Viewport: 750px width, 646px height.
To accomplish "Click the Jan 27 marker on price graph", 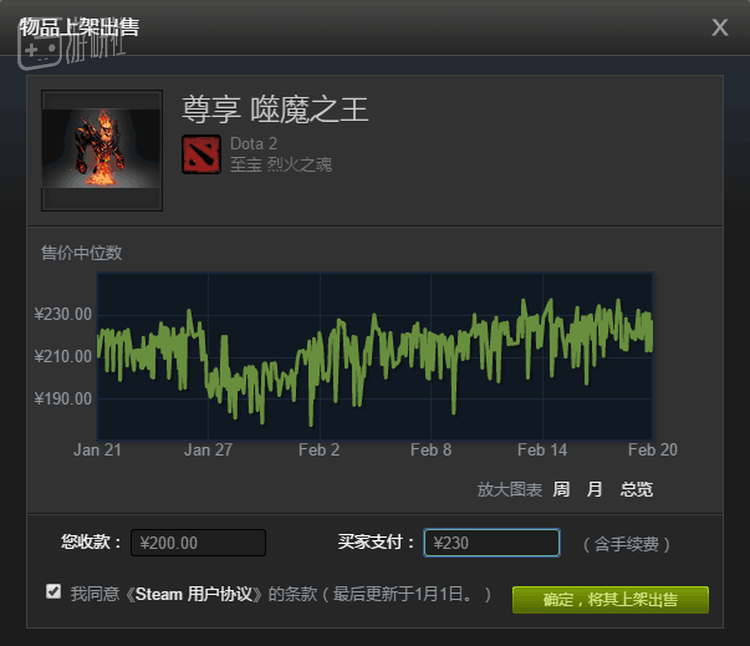I will pyautogui.click(x=208, y=449).
